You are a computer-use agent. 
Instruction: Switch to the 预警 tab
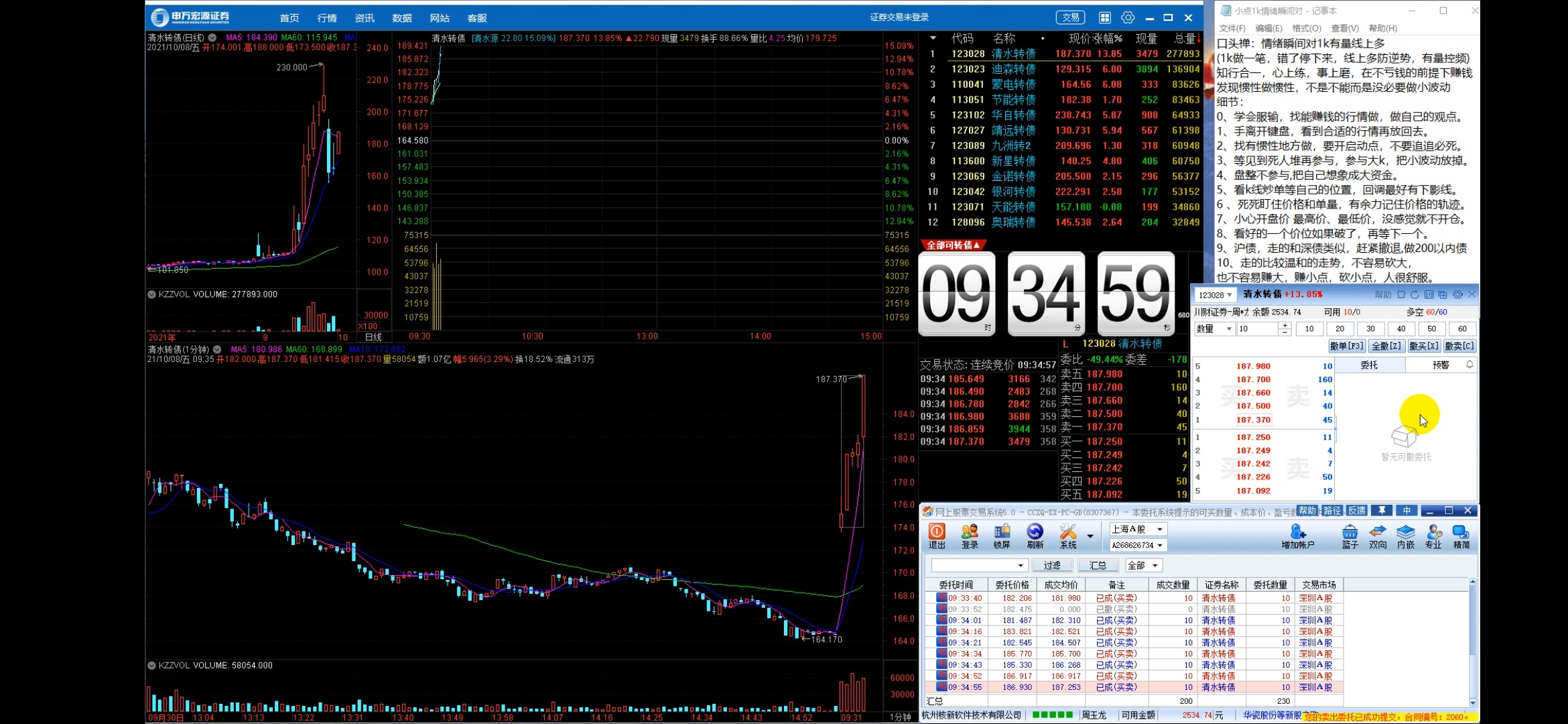(x=1441, y=365)
